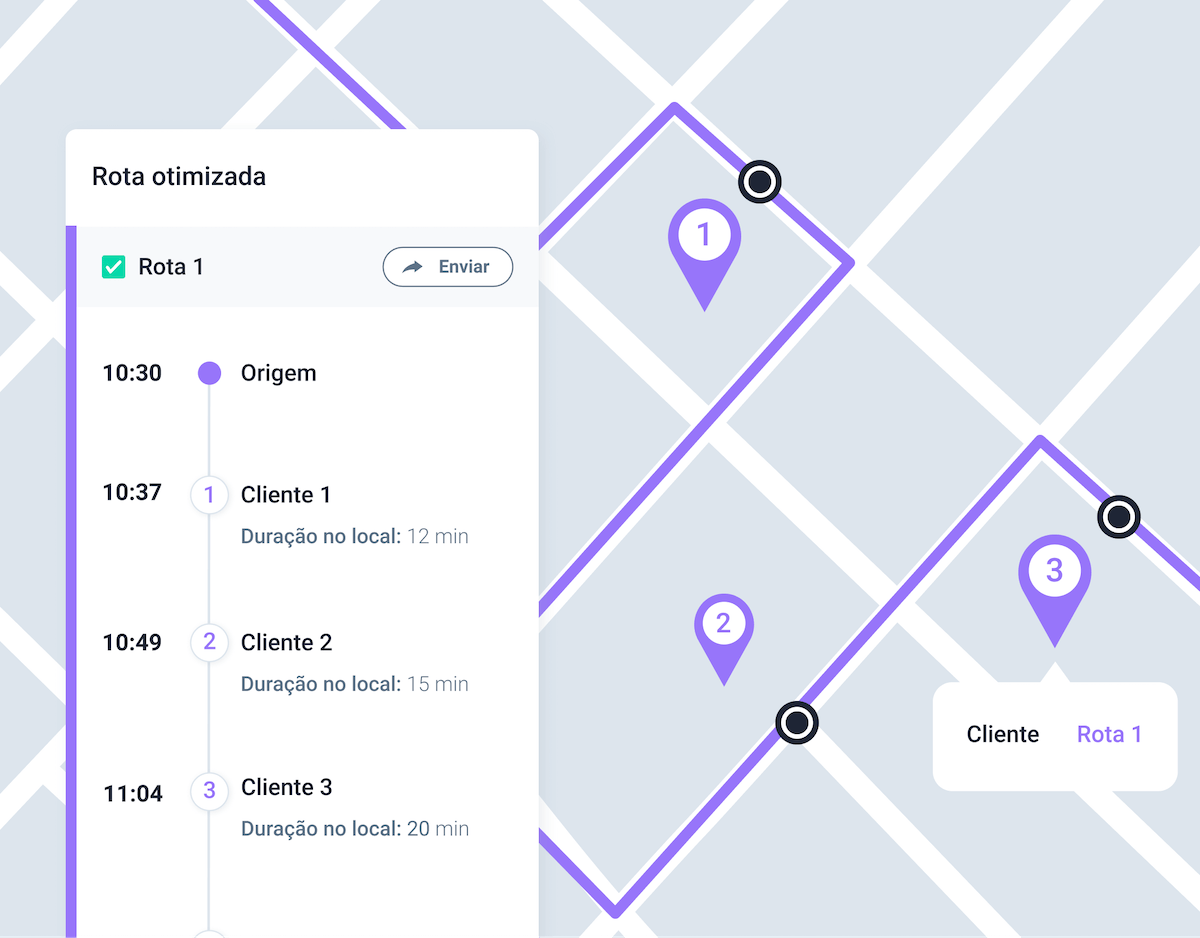Click the 10:49 arrival time
1200x938 pixels.
[132, 642]
